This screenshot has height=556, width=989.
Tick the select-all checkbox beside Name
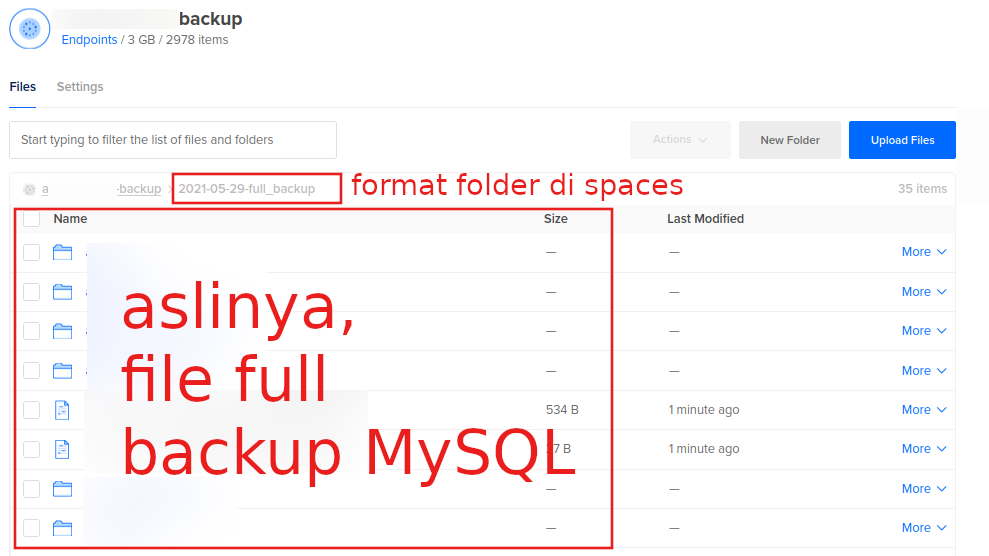pyautogui.click(x=32, y=219)
